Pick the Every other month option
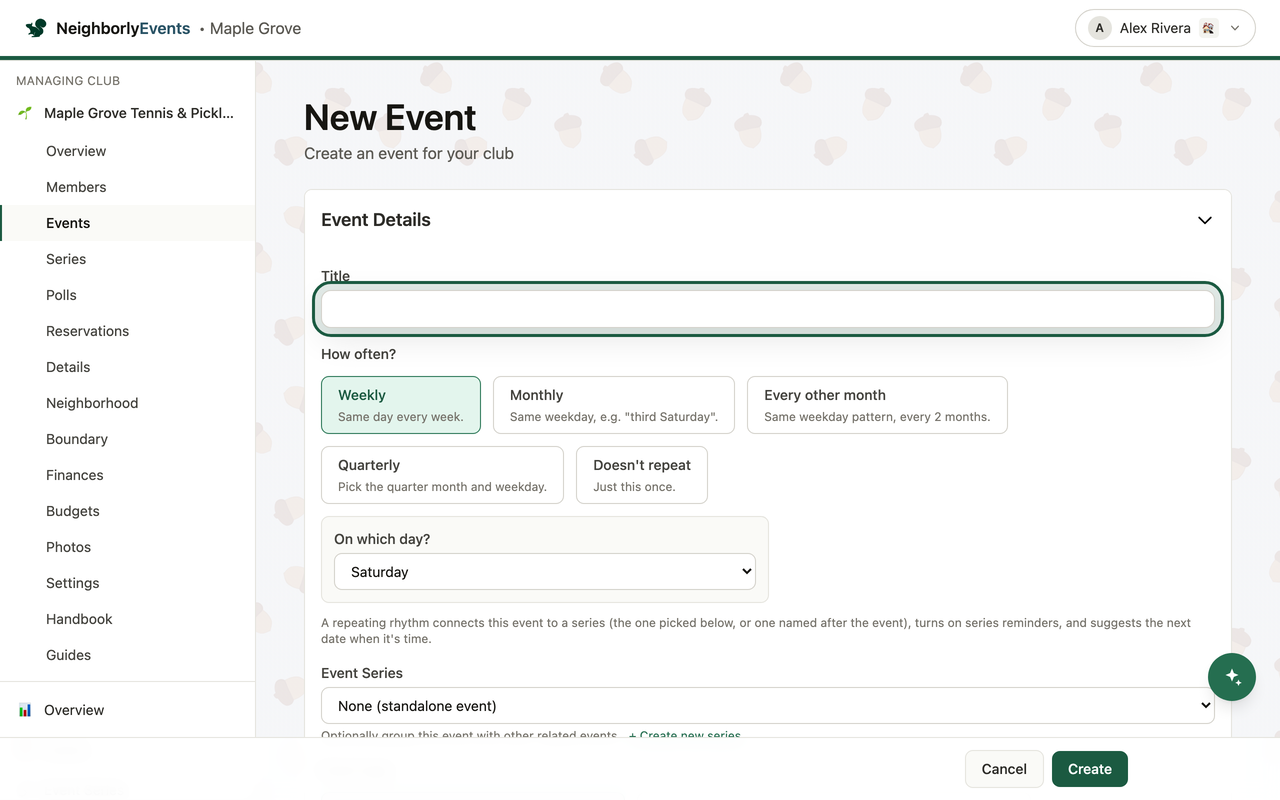The height and width of the screenshot is (800, 1280). 877,405
